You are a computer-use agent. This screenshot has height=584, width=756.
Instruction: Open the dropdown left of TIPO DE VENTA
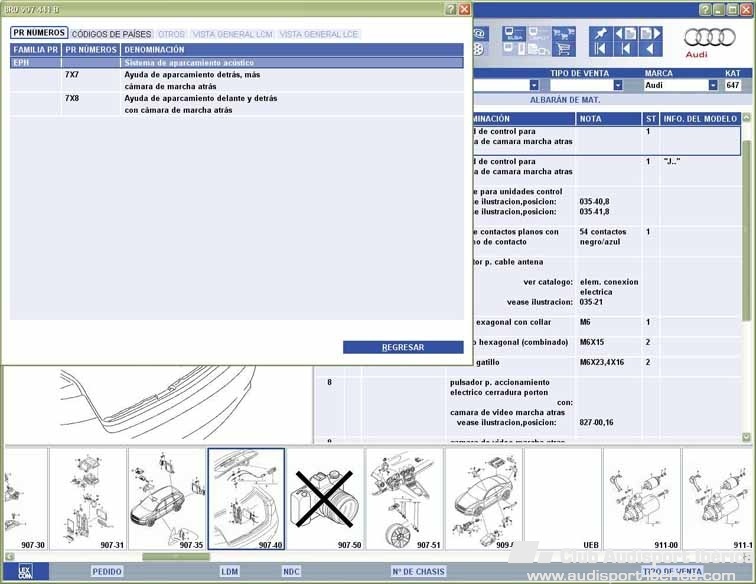tap(534, 85)
